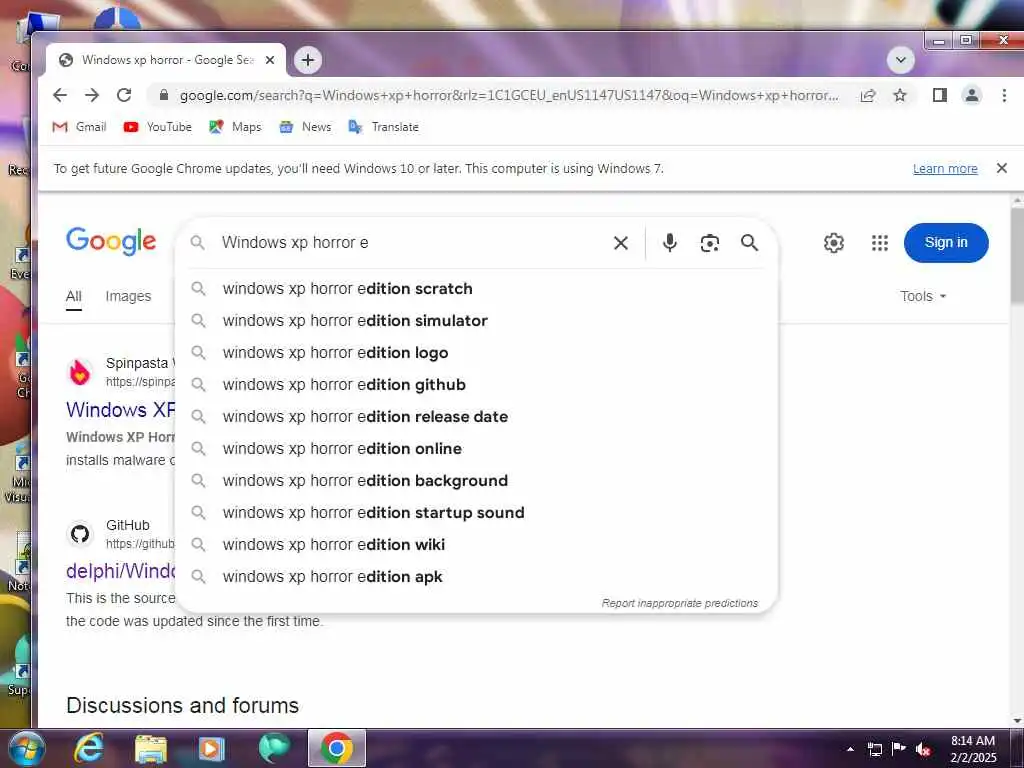Click the padlock site info icon

(x=164, y=95)
